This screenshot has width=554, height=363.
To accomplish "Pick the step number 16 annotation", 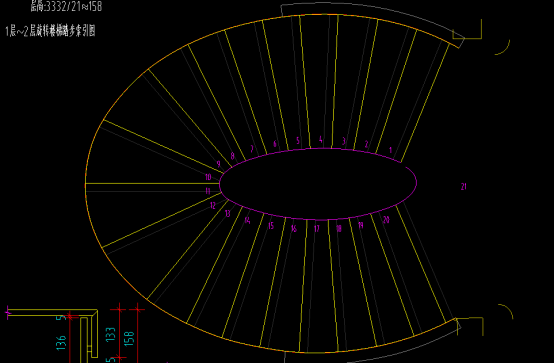I will tap(294, 228).
